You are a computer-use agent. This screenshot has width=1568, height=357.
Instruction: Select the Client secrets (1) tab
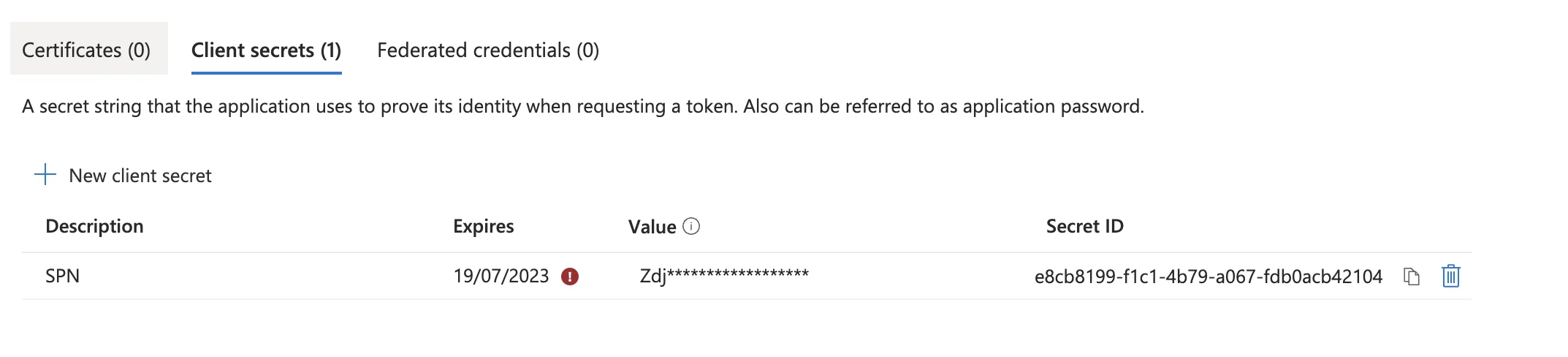tap(267, 50)
